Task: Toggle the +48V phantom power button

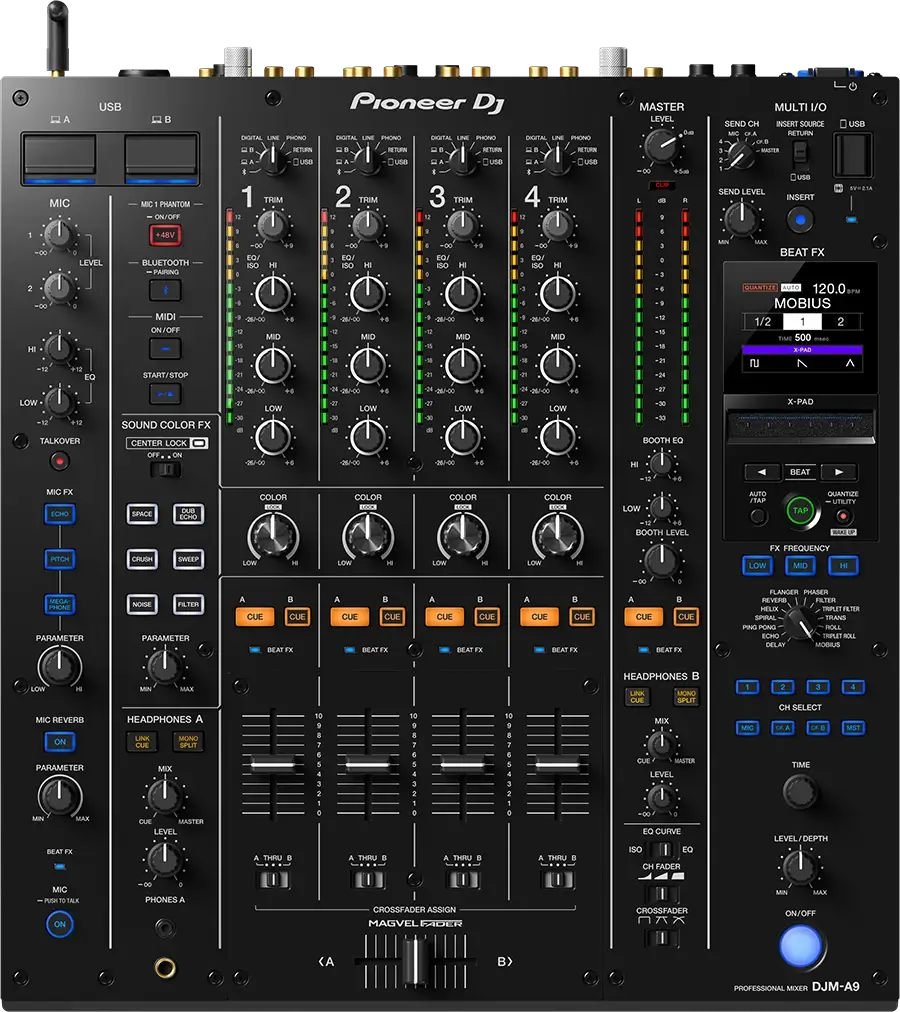Action: point(165,235)
